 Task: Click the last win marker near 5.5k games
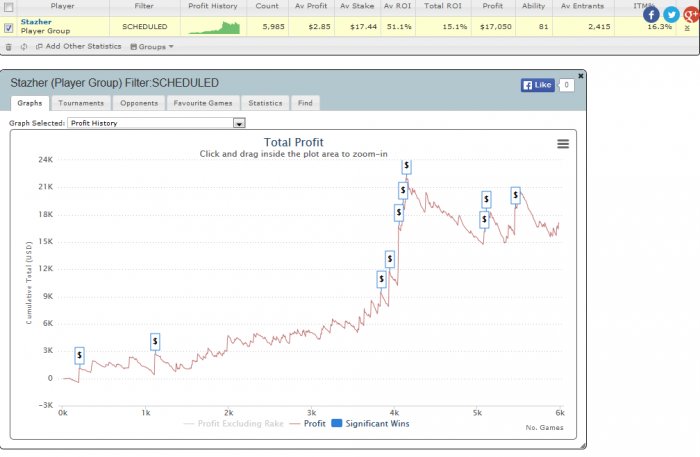[516, 195]
